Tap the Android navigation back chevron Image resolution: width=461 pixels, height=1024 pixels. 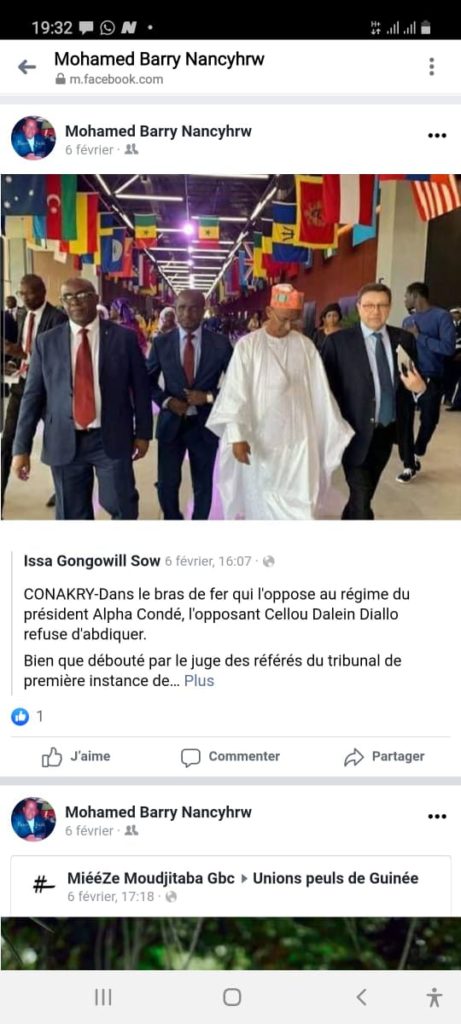(x=361, y=997)
